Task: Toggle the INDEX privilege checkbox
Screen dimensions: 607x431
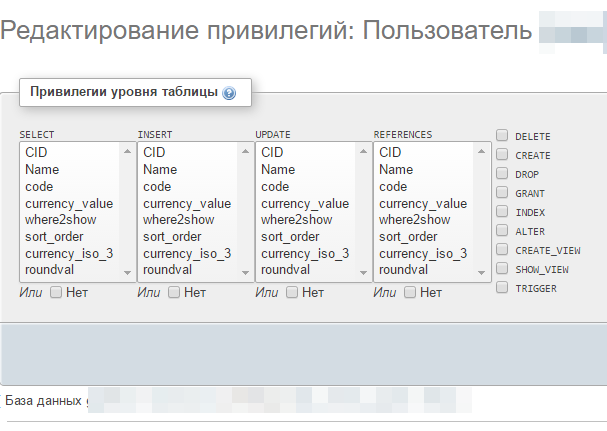Action: [502, 211]
